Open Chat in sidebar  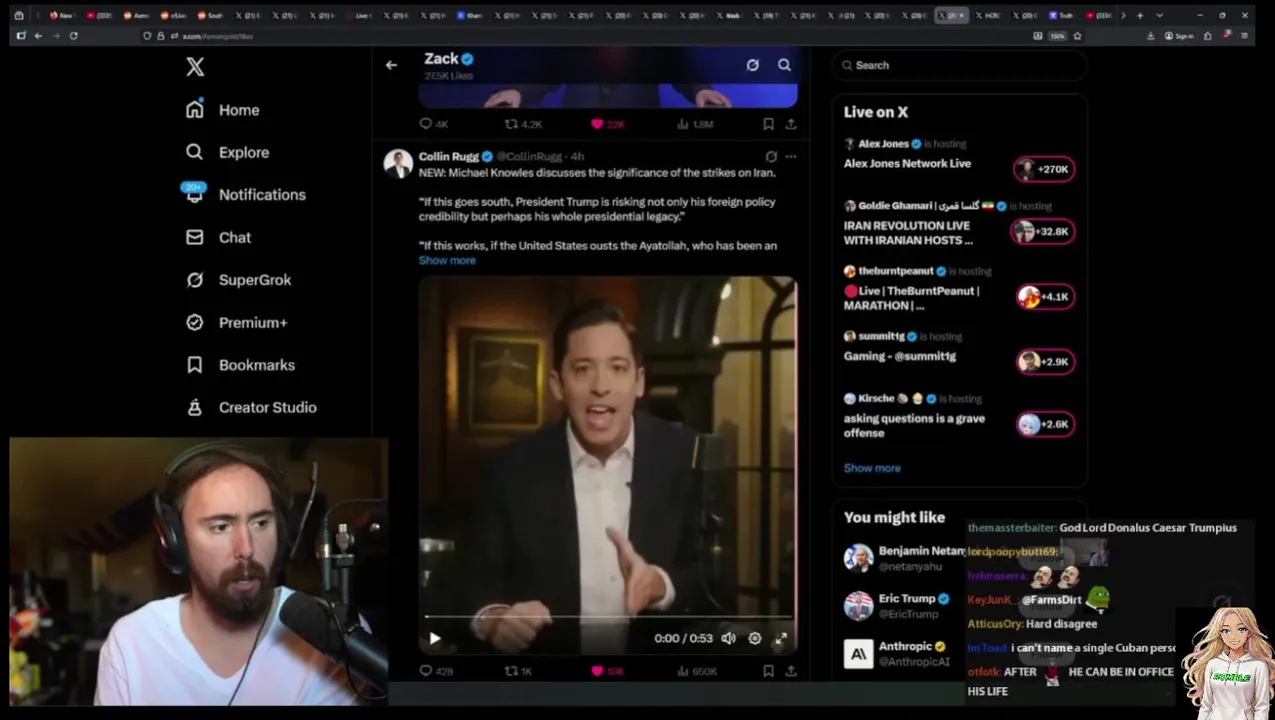pos(218,237)
